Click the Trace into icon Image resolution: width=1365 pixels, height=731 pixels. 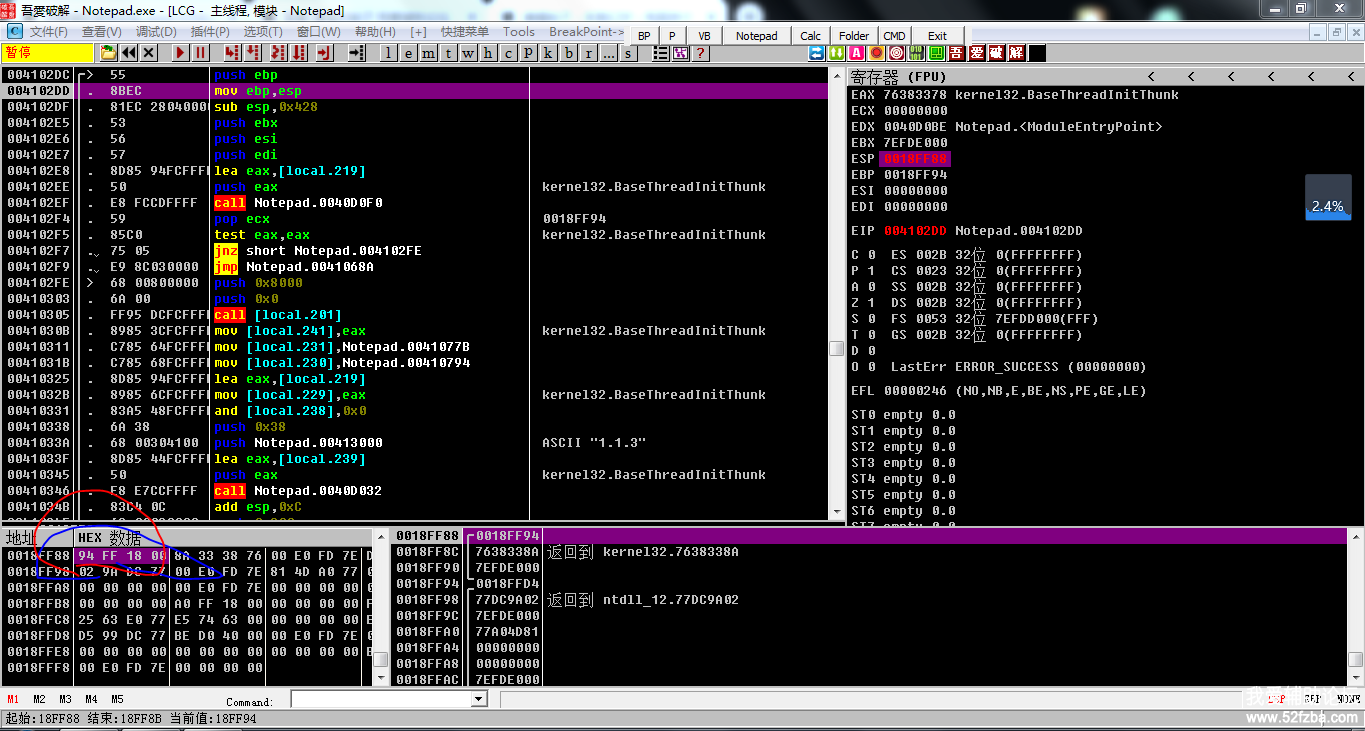(x=278, y=53)
